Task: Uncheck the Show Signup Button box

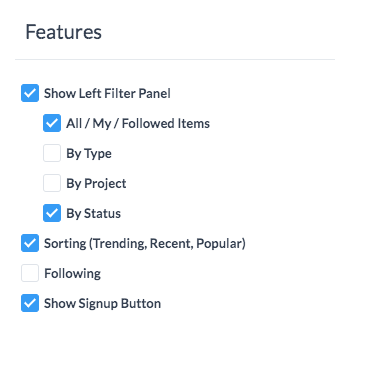Action: 30,303
